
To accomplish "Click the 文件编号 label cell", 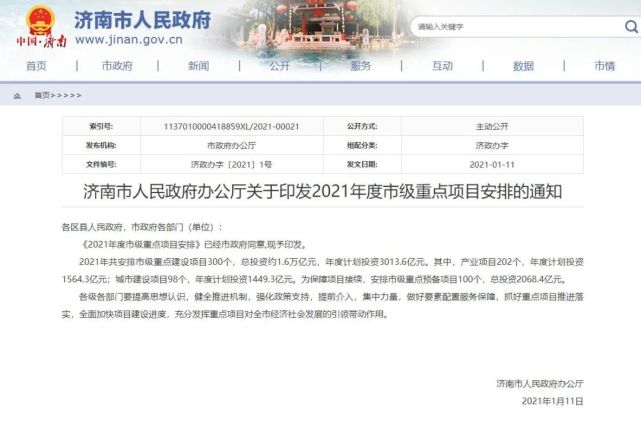I will pos(101,164).
